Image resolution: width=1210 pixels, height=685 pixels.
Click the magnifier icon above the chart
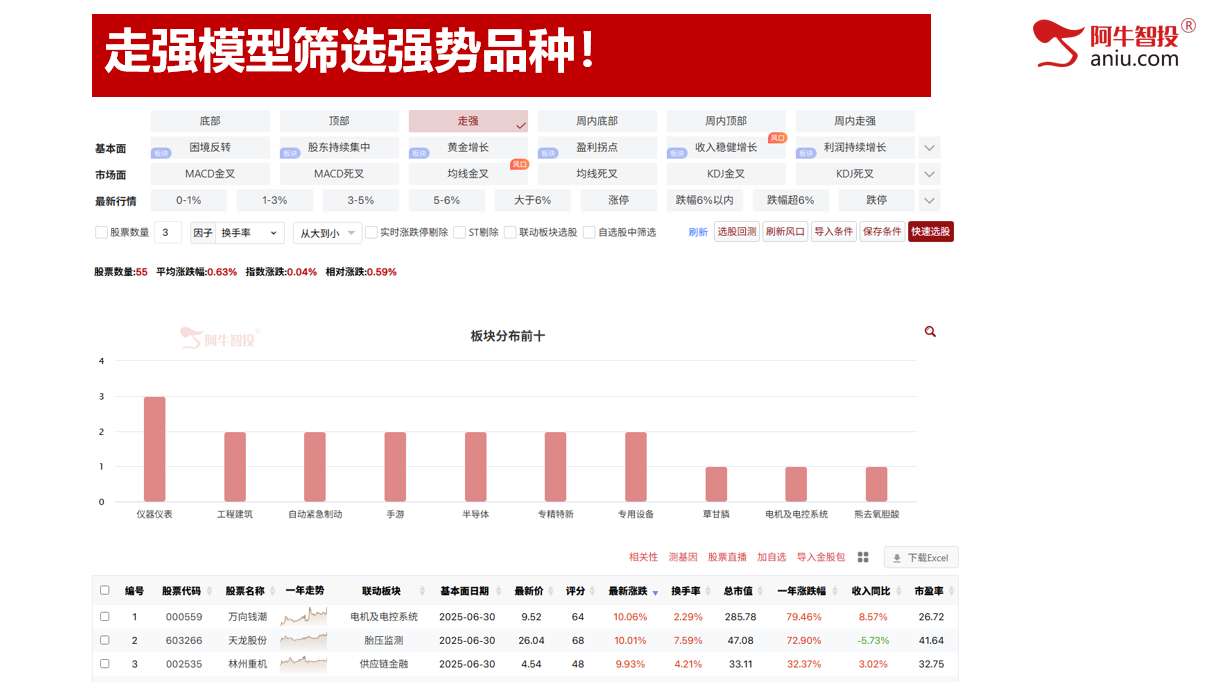tap(930, 332)
